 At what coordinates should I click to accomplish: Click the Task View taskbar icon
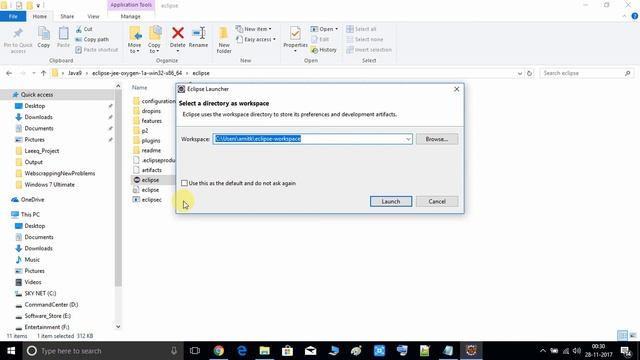(x=195, y=351)
